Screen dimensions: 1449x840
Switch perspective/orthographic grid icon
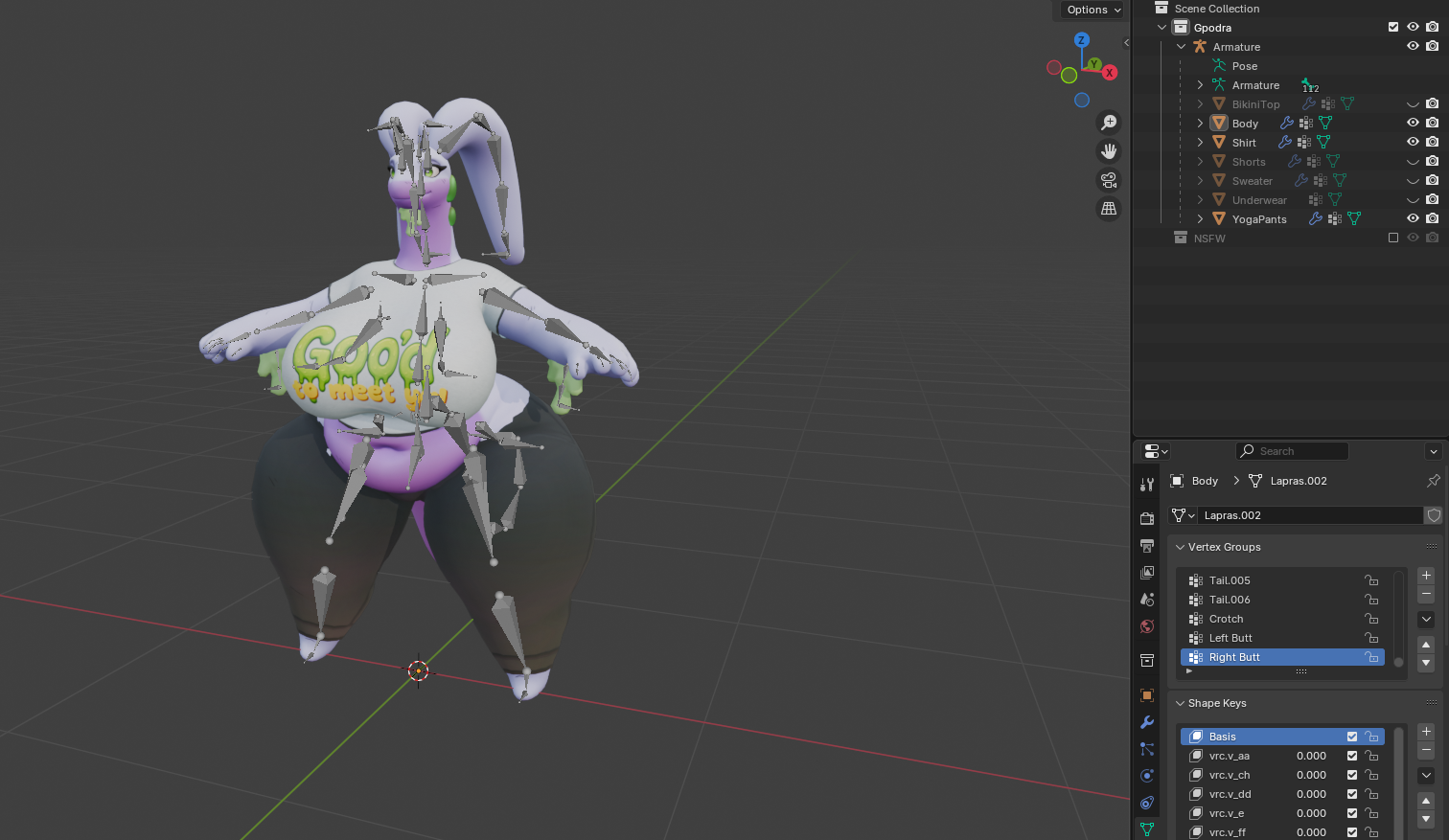1109,209
